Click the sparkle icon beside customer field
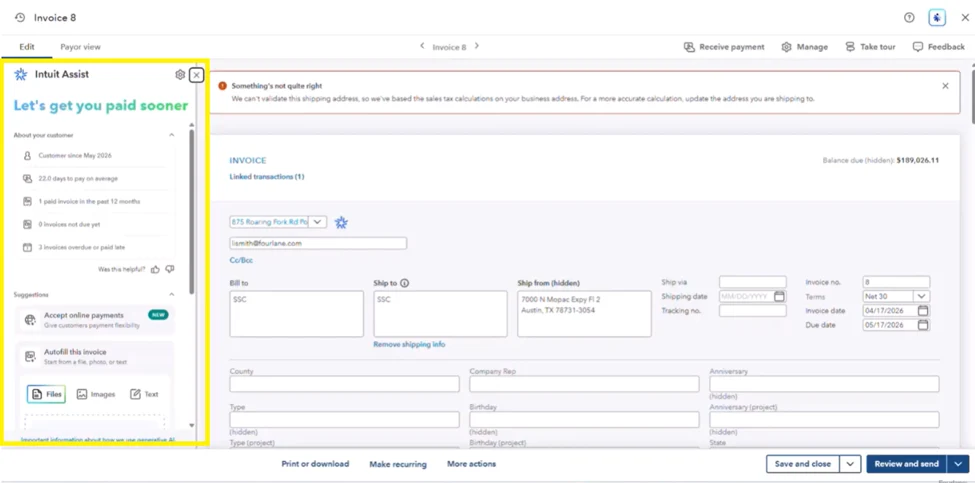The height and width of the screenshot is (483, 975). tap(341, 223)
